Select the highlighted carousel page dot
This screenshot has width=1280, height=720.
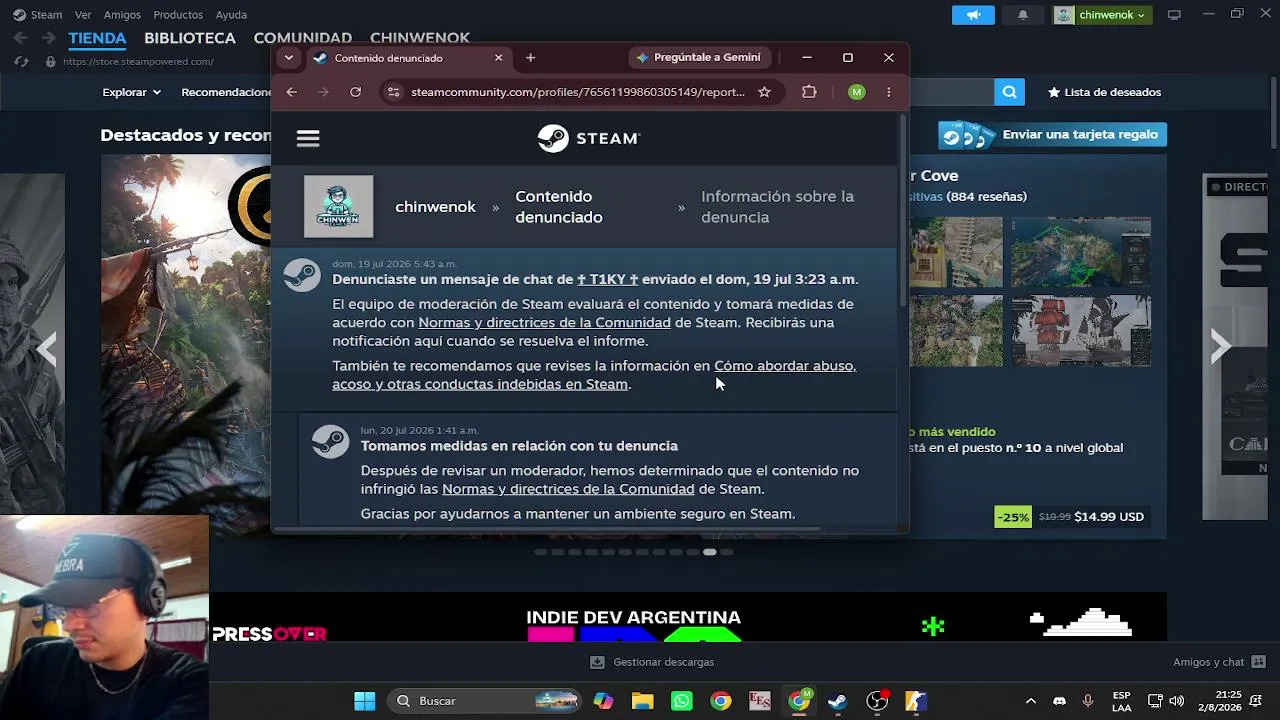click(x=709, y=552)
